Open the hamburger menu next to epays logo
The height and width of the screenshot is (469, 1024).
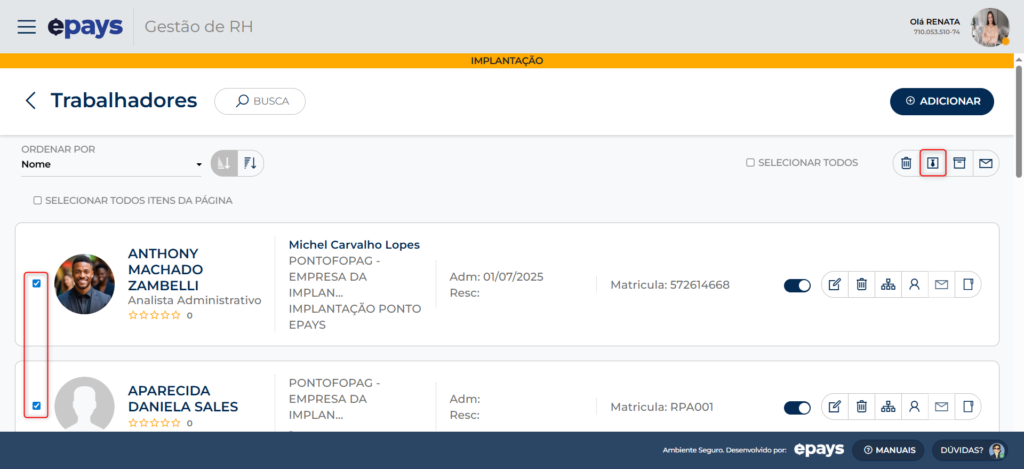pos(26,27)
